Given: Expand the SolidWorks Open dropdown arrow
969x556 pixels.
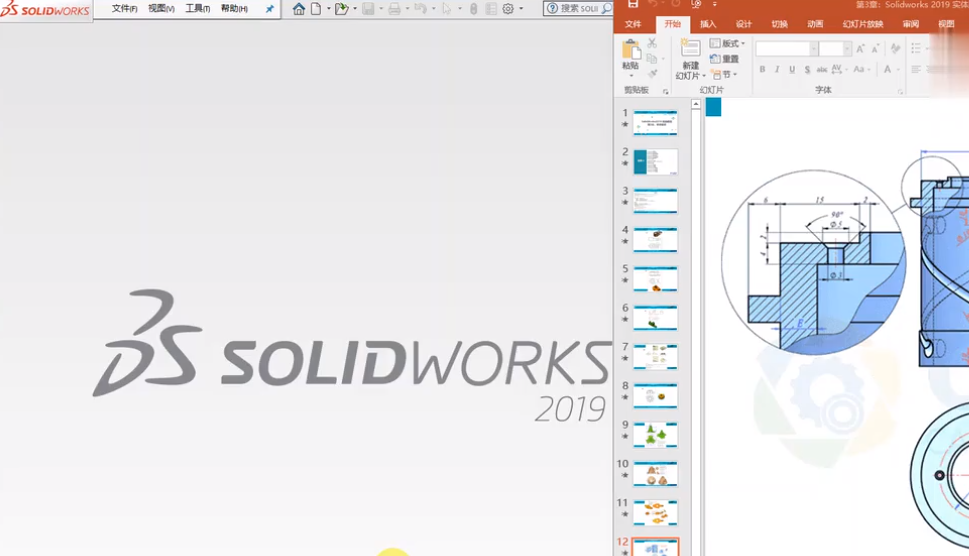Looking at the screenshot, I should pyautogui.click(x=355, y=9).
